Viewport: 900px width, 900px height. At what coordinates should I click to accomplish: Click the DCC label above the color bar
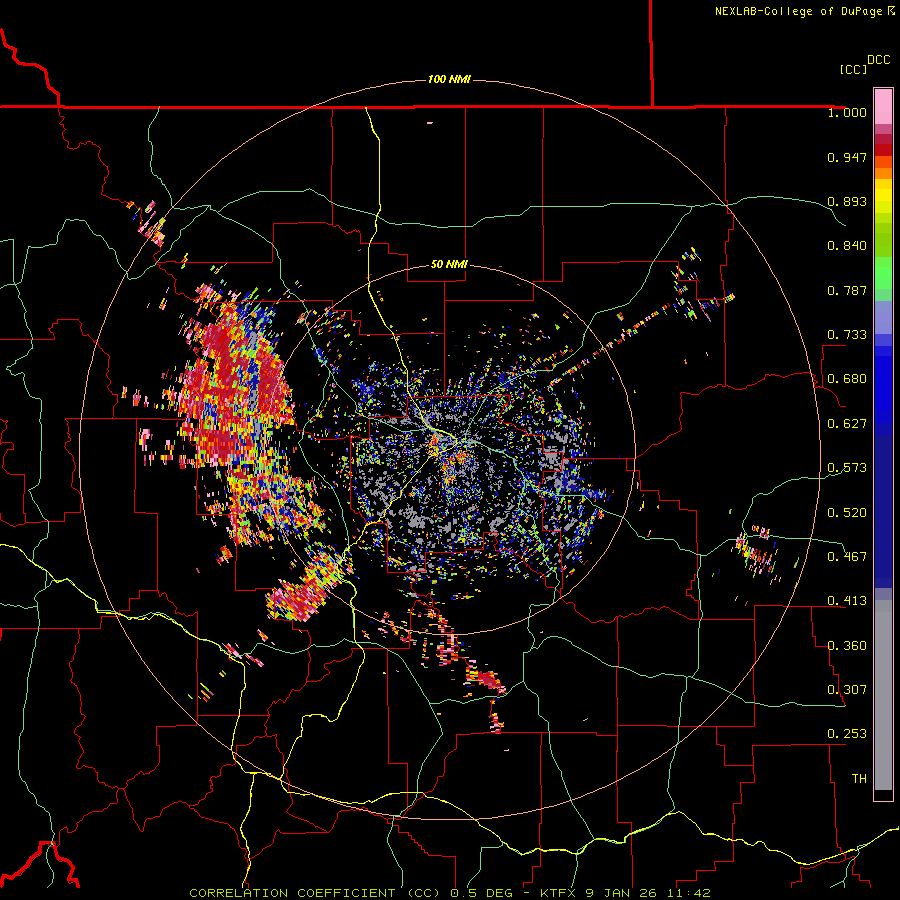(x=879, y=60)
